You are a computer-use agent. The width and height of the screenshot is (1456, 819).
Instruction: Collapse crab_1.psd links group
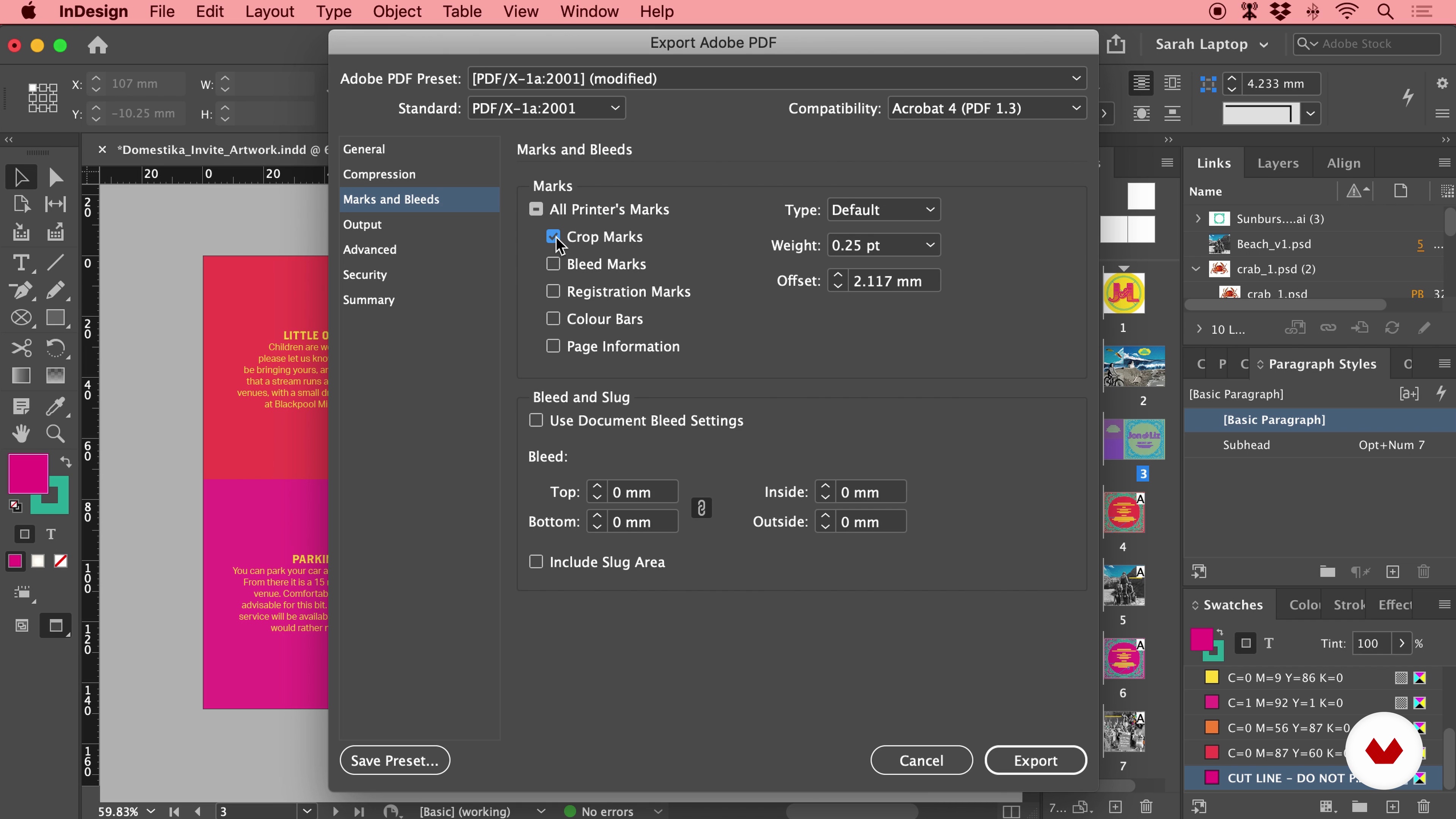[x=1196, y=269]
